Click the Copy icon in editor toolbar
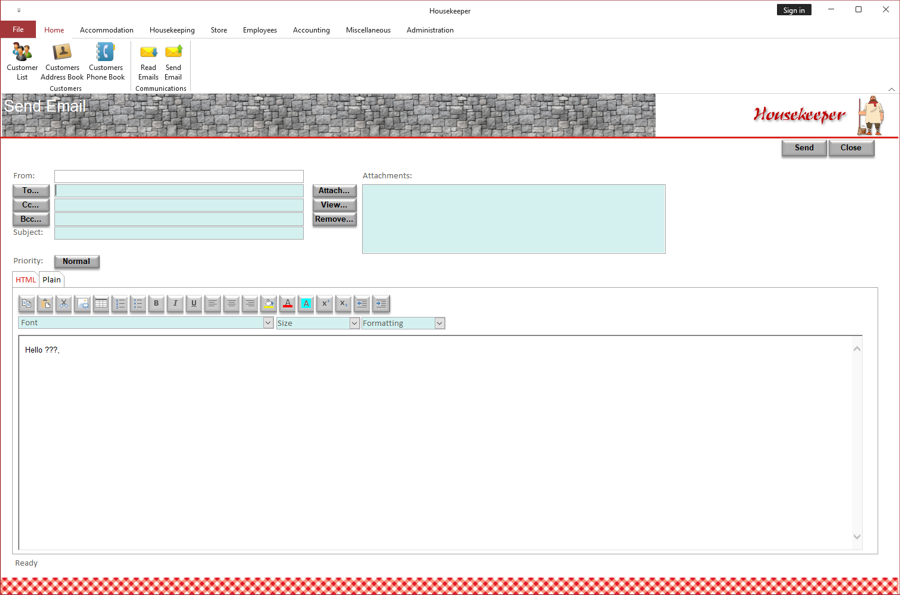 tap(26, 304)
